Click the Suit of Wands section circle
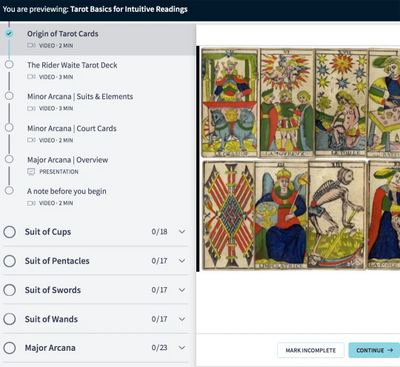Screen dimensions: 400x367 point(10,319)
